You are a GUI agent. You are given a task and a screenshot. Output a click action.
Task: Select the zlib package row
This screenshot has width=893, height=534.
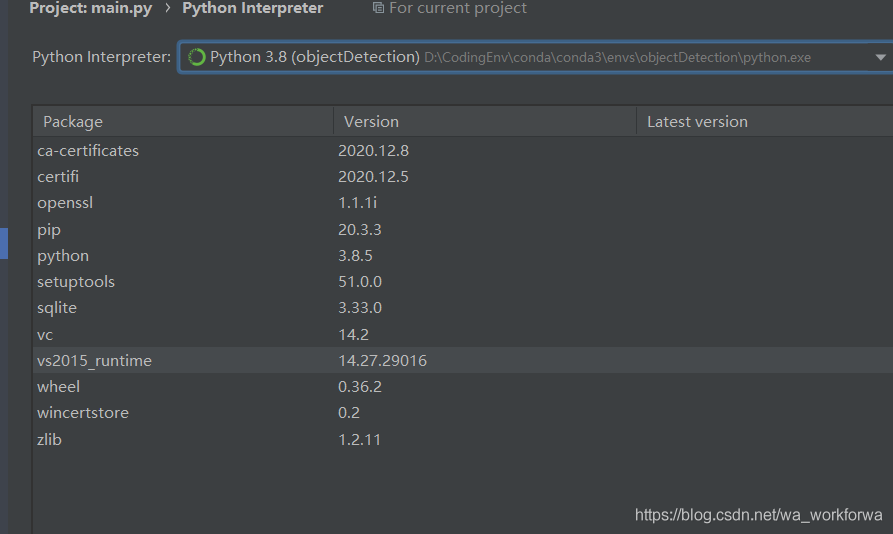(463, 439)
